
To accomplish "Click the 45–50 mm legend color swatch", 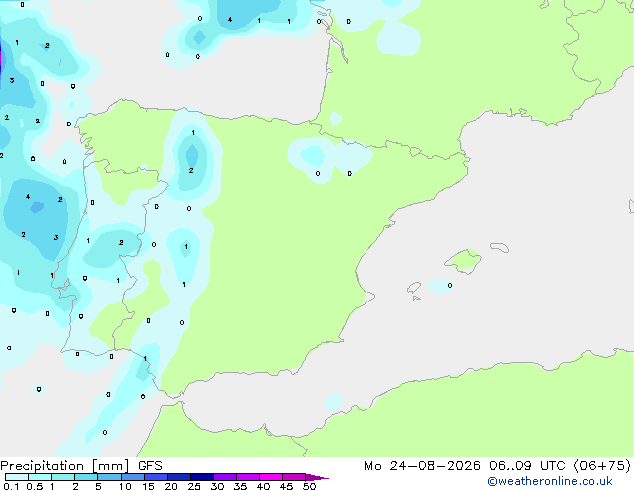I will (x=294, y=477).
